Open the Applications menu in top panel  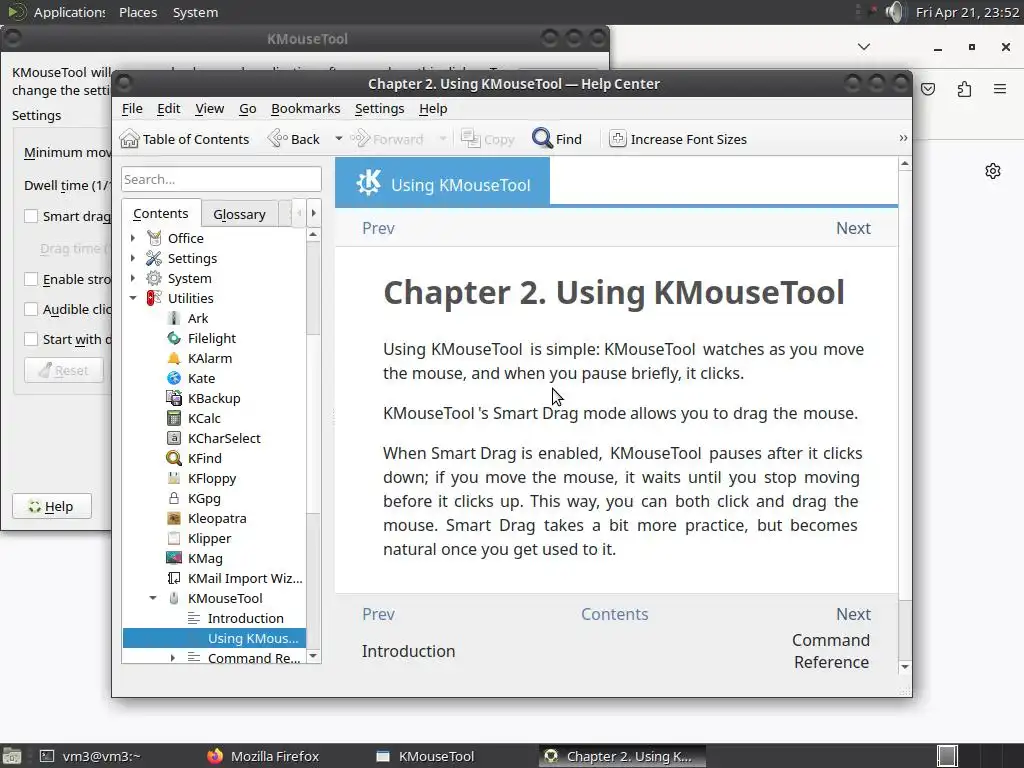coord(69,12)
